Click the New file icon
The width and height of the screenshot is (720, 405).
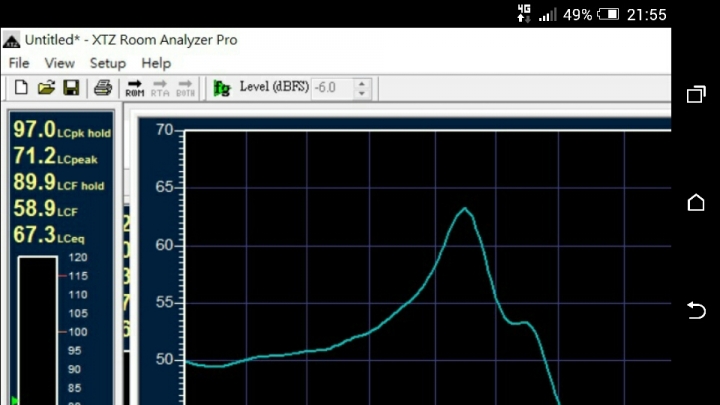pyautogui.click(x=21, y=87)
